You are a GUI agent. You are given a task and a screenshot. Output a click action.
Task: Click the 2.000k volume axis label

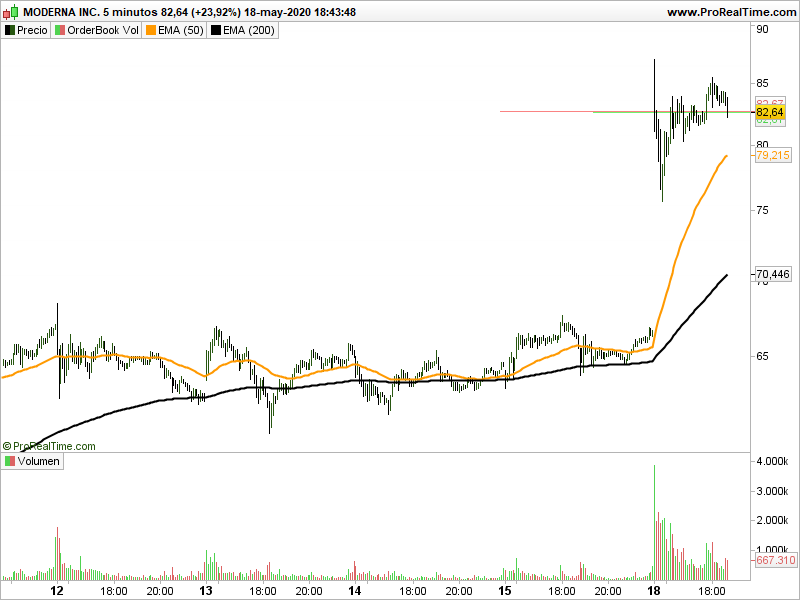coord(772,520)
